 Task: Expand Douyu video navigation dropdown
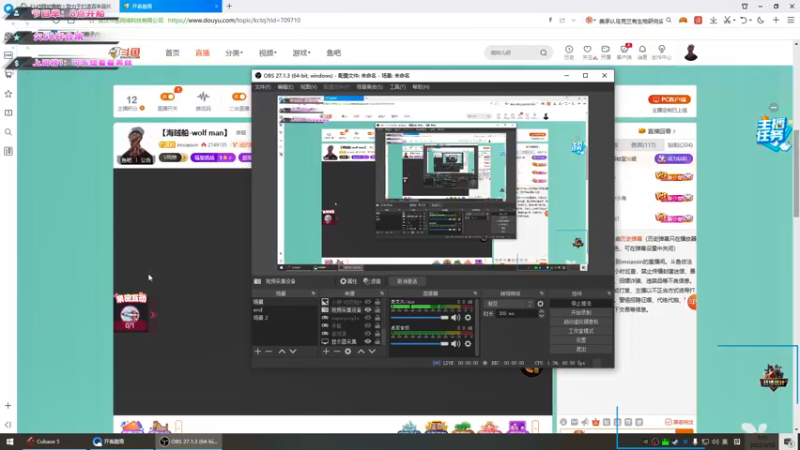click(268, 53)
